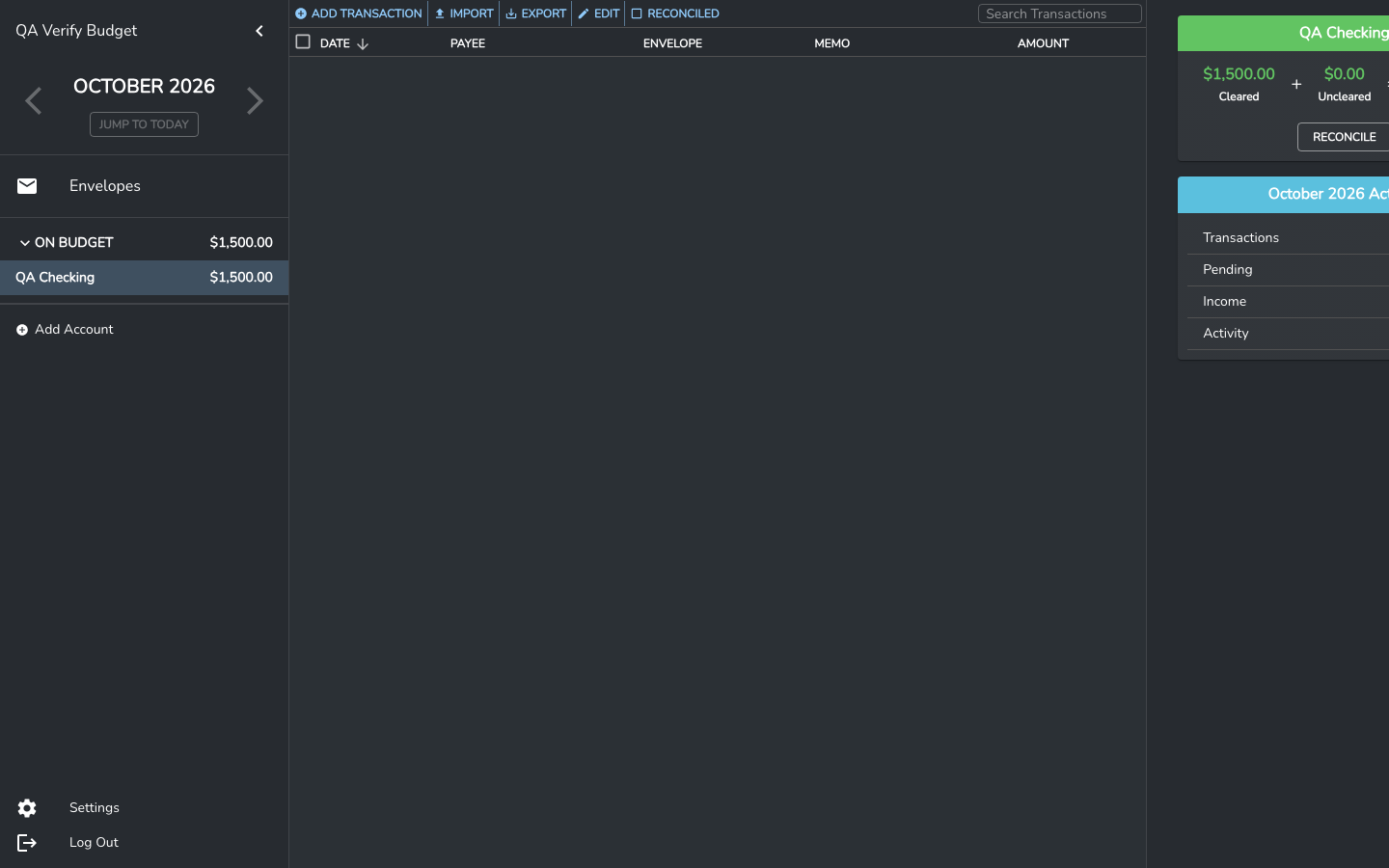
Task: Open the Envelopes view
Action: click(x=144, y=186)
